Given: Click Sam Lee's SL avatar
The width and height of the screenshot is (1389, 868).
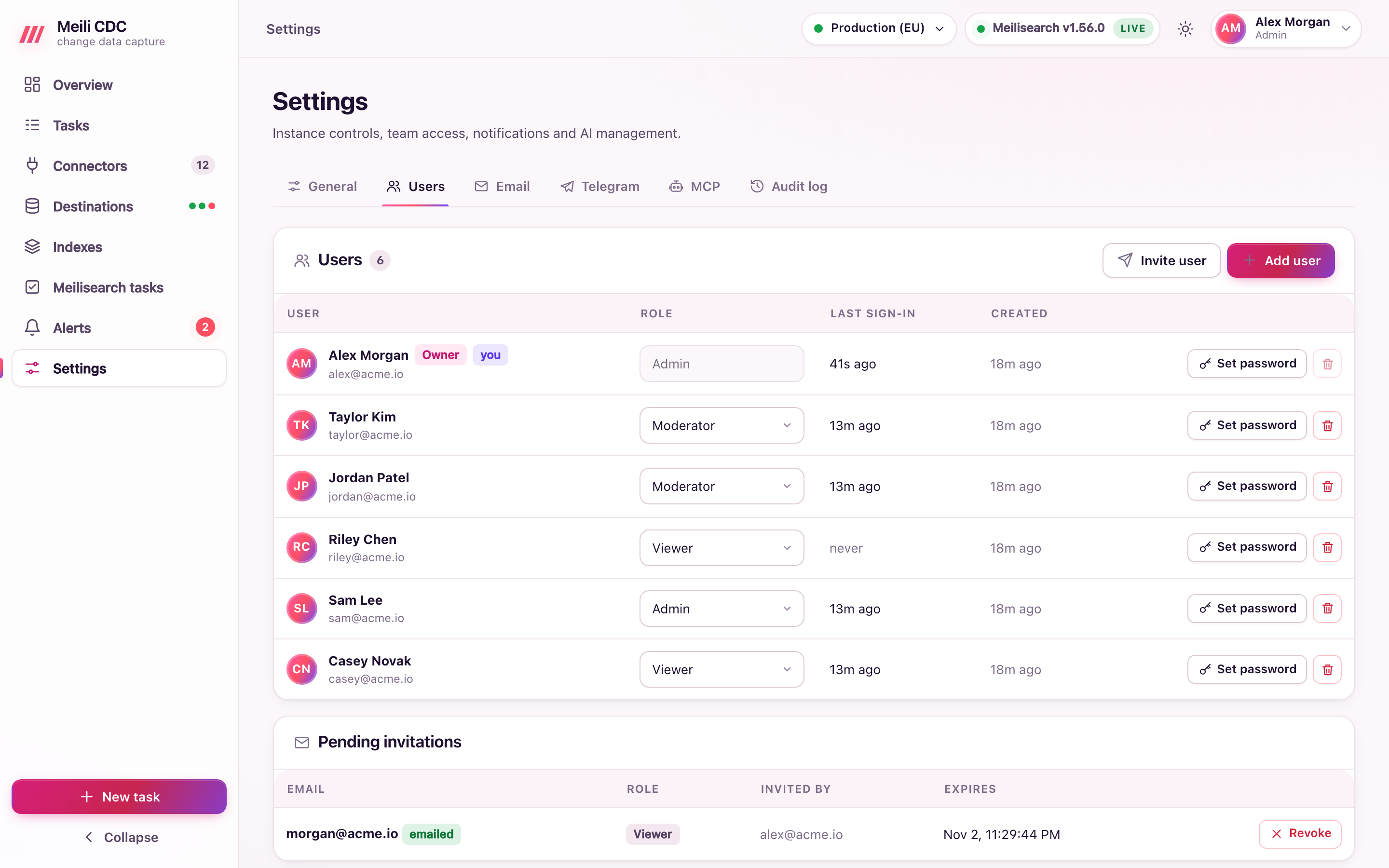Looking at the screenshot, I should tap(301, 609).
